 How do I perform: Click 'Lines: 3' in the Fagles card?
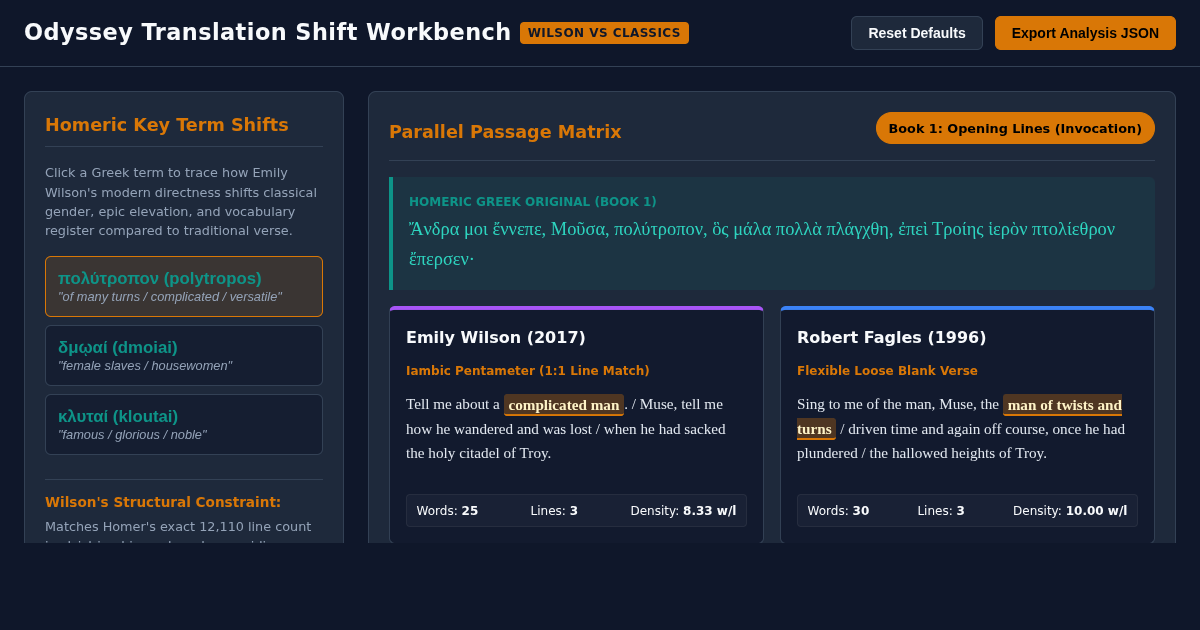coord(941,511)
